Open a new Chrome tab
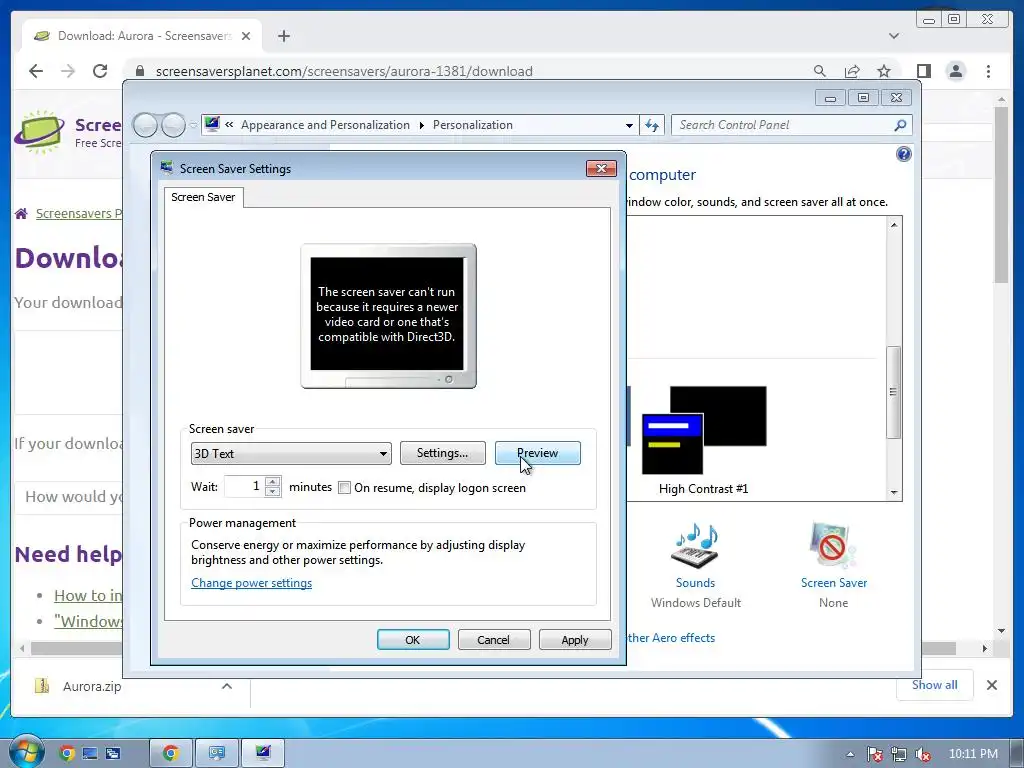Viewport: 1024px width, 768px height. (283, 36)
